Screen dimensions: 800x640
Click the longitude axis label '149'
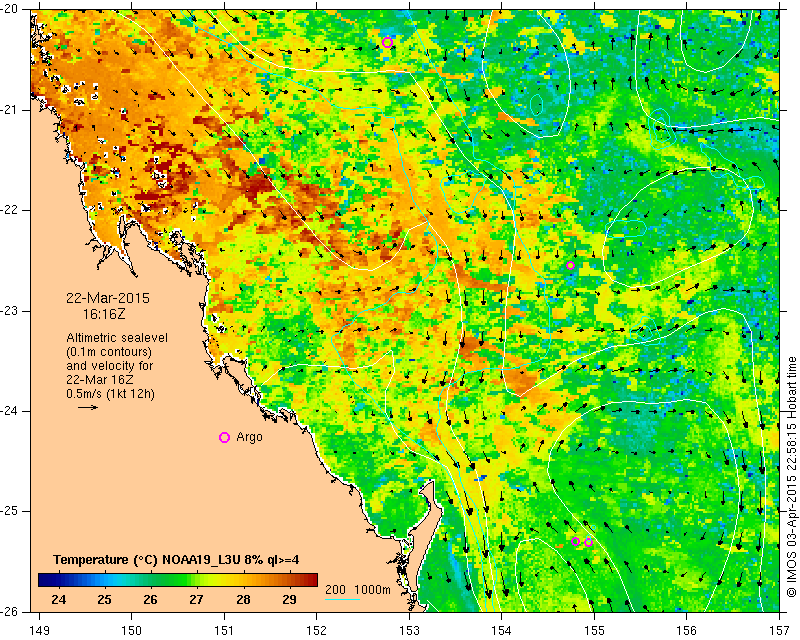pyautogui.click(x=39, y=631)
